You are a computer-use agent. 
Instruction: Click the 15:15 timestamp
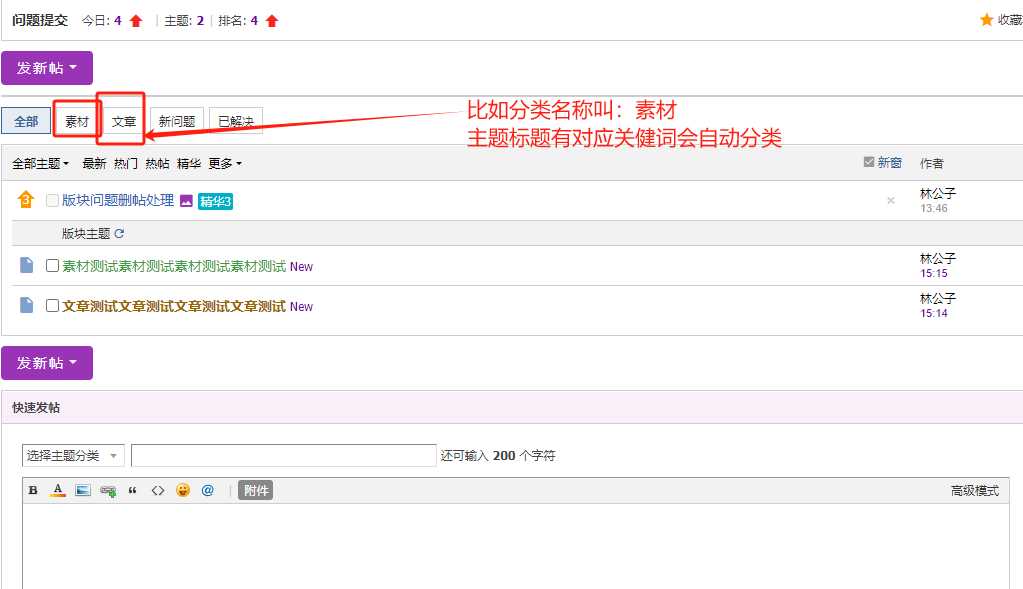click(x=934, y=273)
